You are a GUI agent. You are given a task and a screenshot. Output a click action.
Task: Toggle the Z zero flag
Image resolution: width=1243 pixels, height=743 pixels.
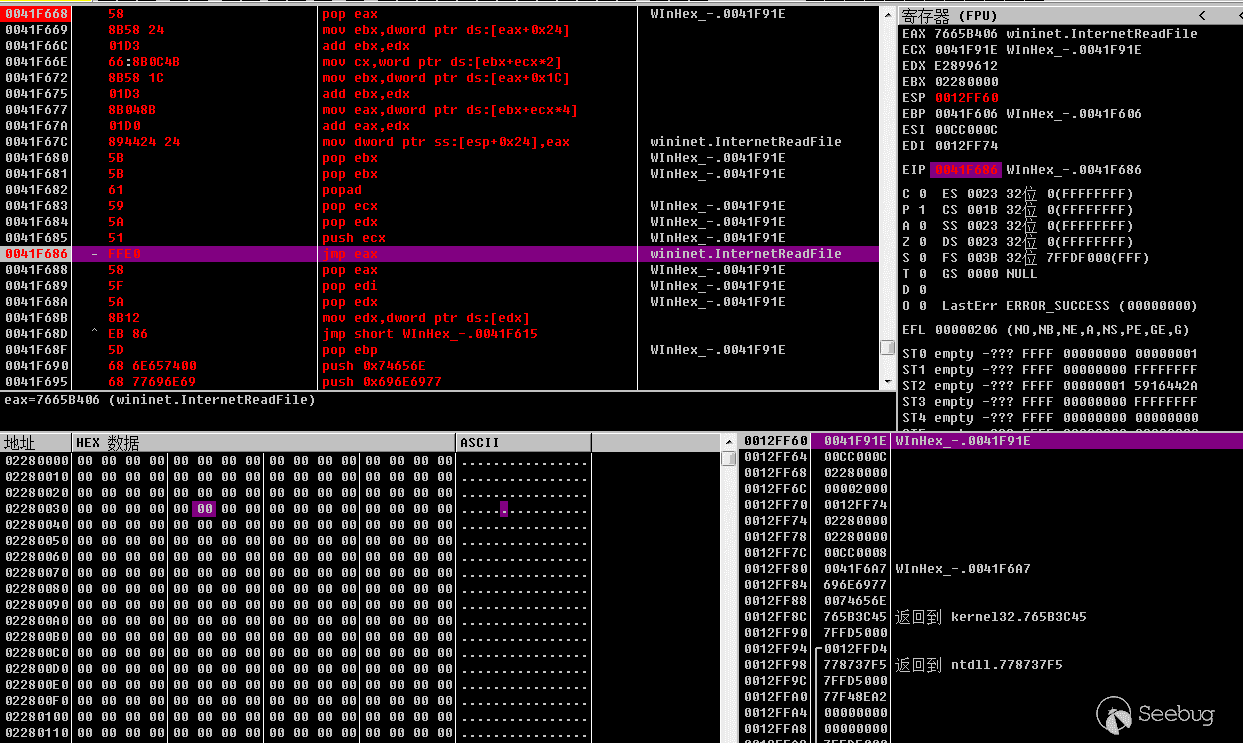[913, 242]
